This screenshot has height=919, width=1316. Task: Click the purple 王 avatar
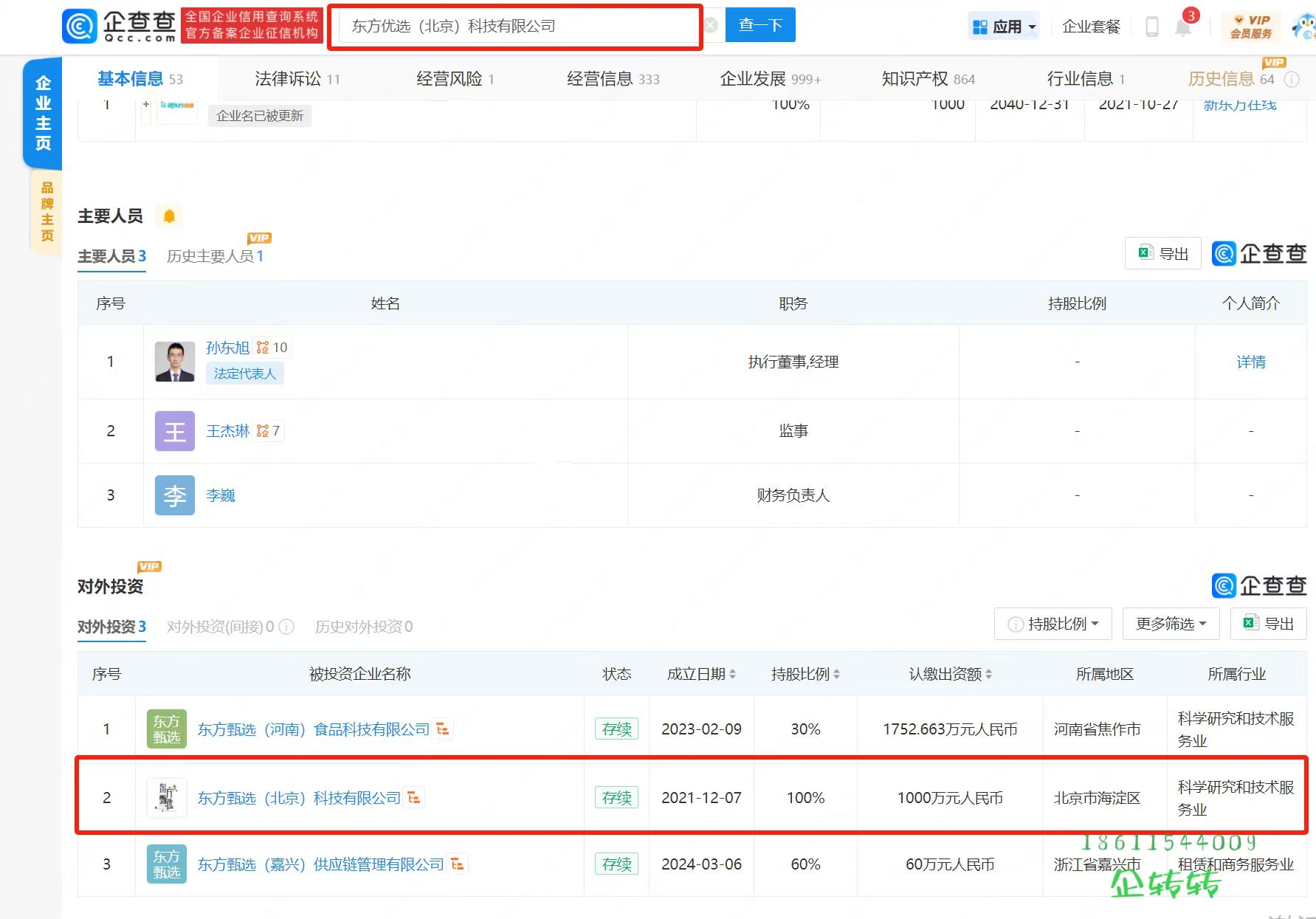point(175,431)
